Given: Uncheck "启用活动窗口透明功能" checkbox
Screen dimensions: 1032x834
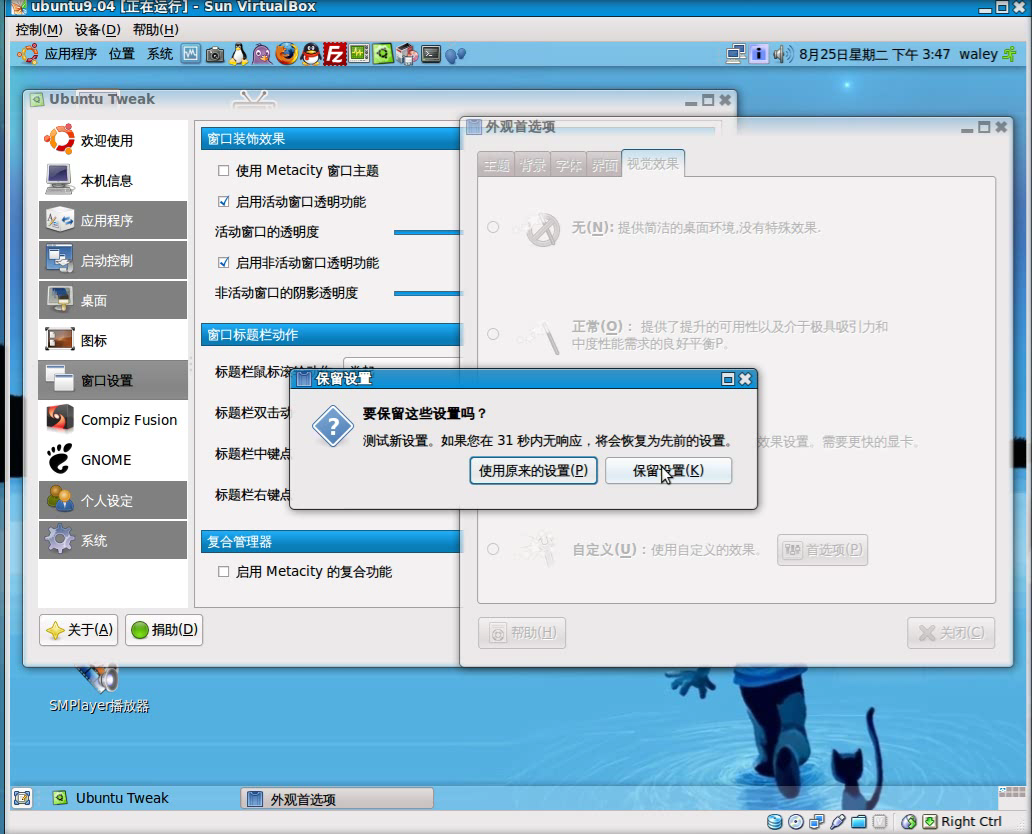Looking at the screenshot, I should click(x=224, y=201).
